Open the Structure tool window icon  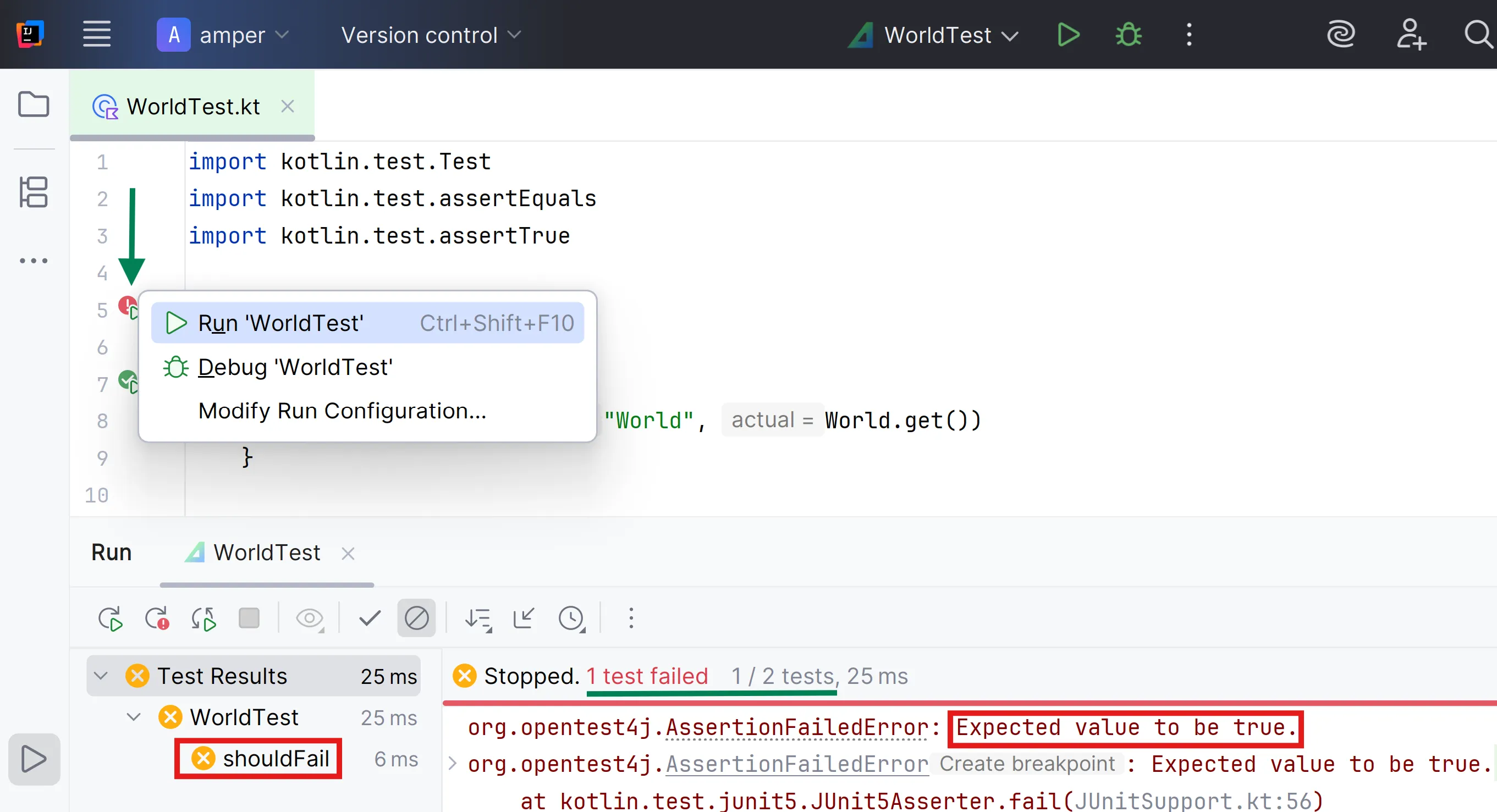coord(33,192)
